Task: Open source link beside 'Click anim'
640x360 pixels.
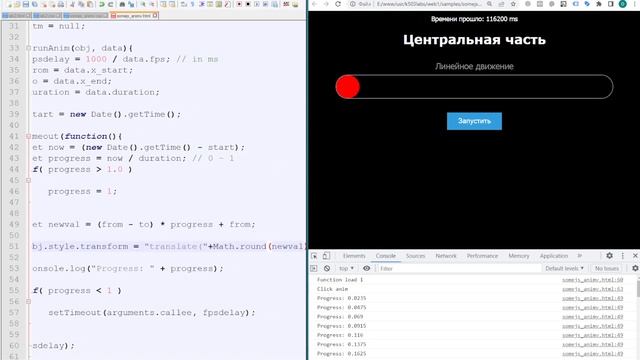Action: 592,289
